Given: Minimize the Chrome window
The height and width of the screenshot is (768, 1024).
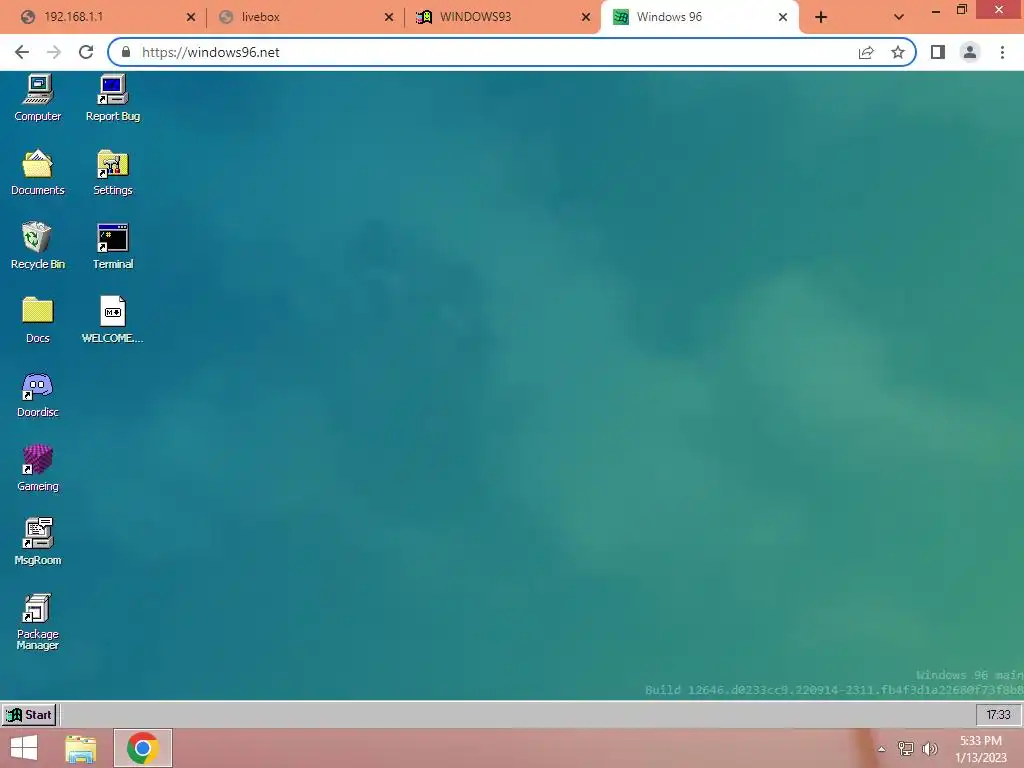Looking at the screenshot, I should [936, 10].
